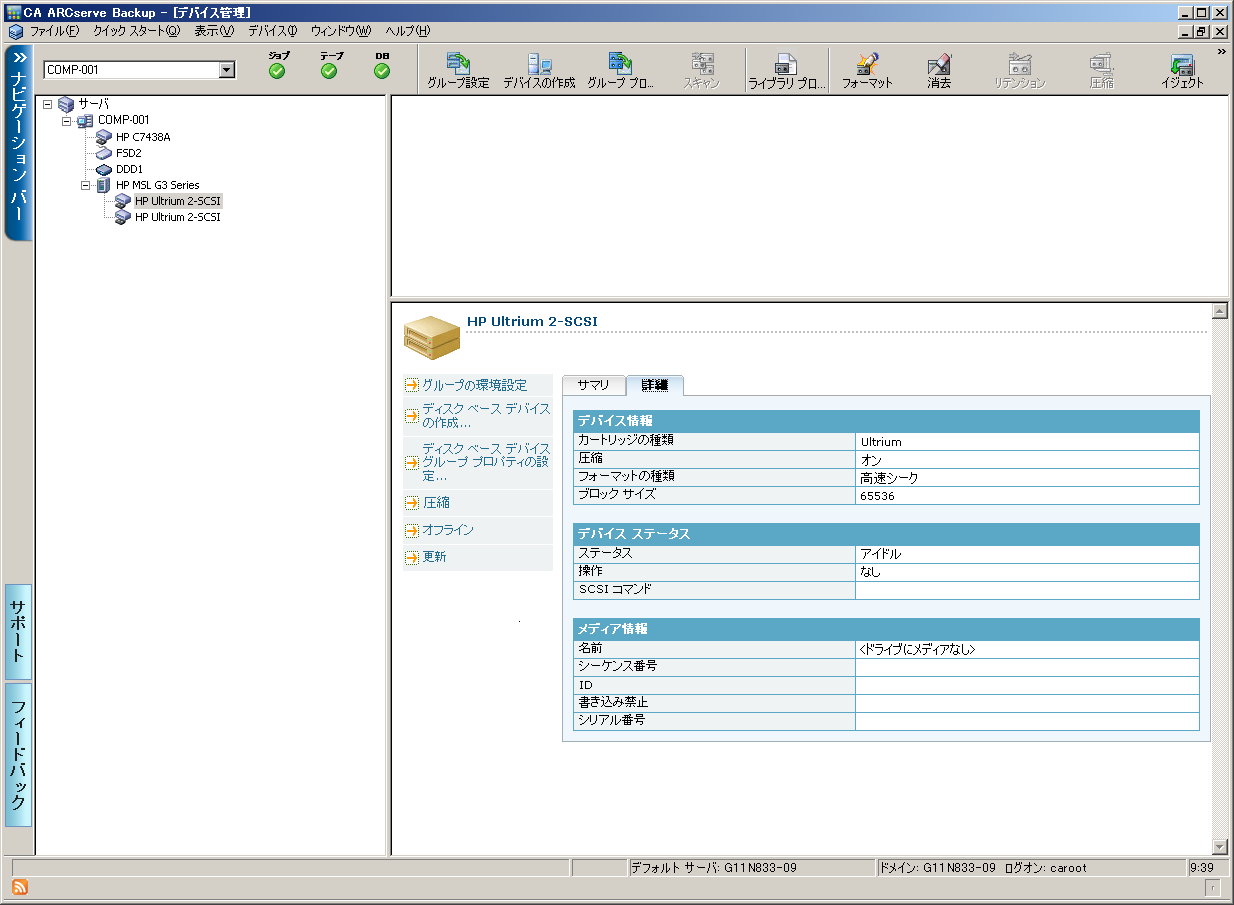This screenshot has height=905, width=1234.
Task: Click the RSS feed icon in status bar
Action: click(x=19, y=887)
